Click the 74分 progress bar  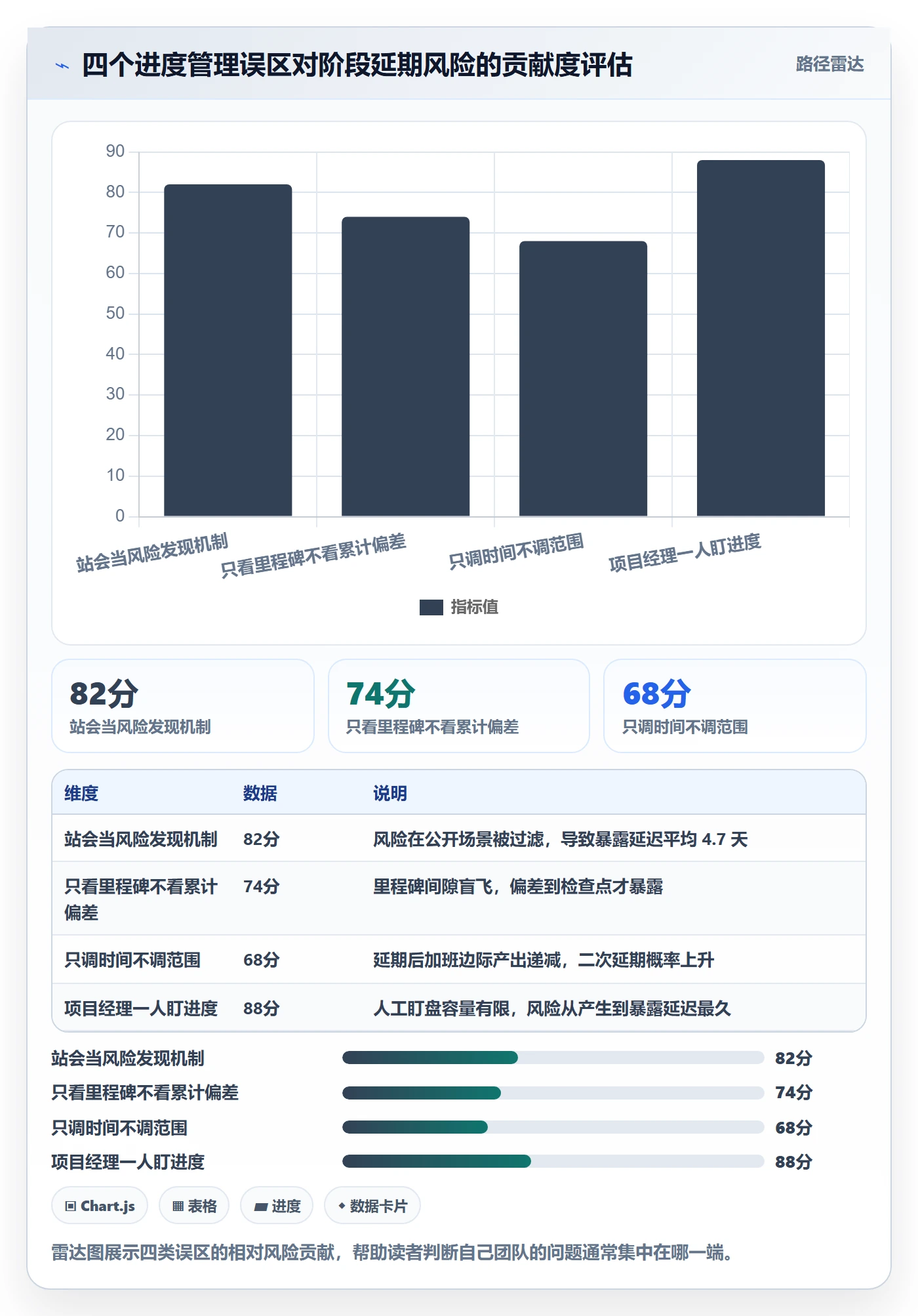553,1092
